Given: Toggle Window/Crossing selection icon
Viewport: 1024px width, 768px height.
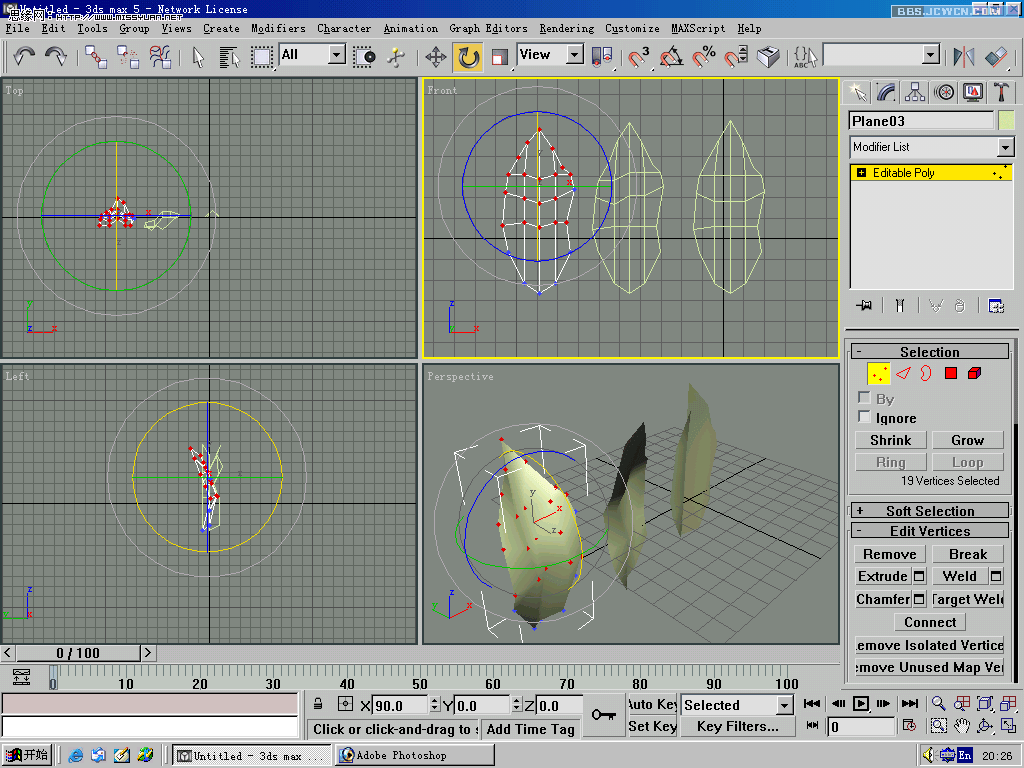Looking at the screenshot, I should pyautogui.click(x=364, y=57).
